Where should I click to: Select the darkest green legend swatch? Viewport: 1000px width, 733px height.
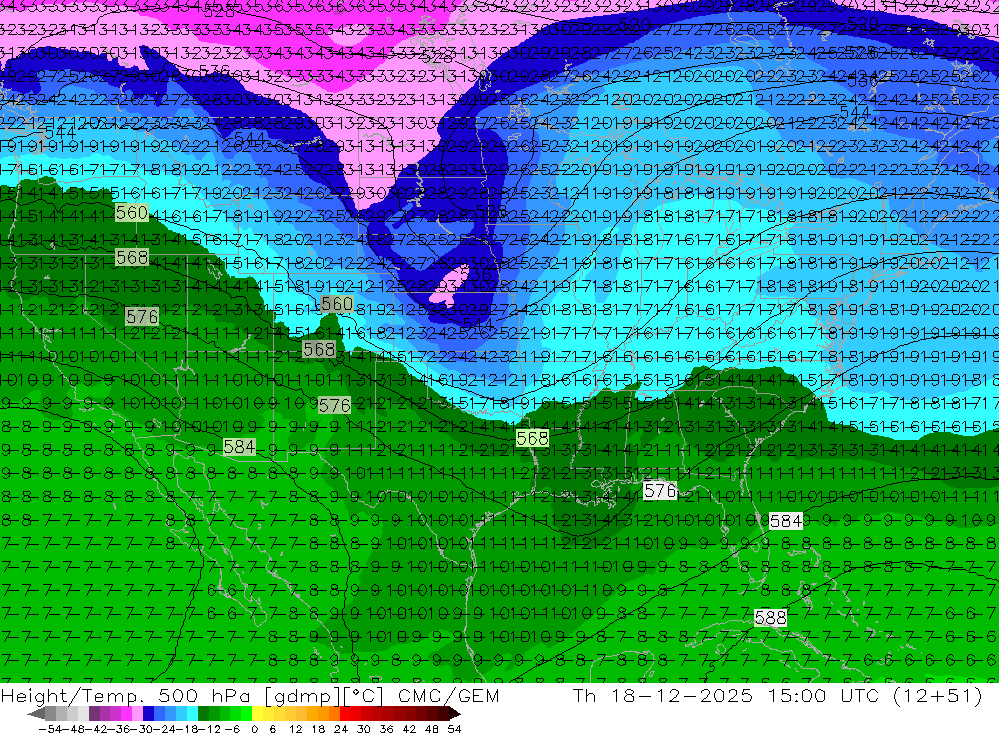click(203, 714)
